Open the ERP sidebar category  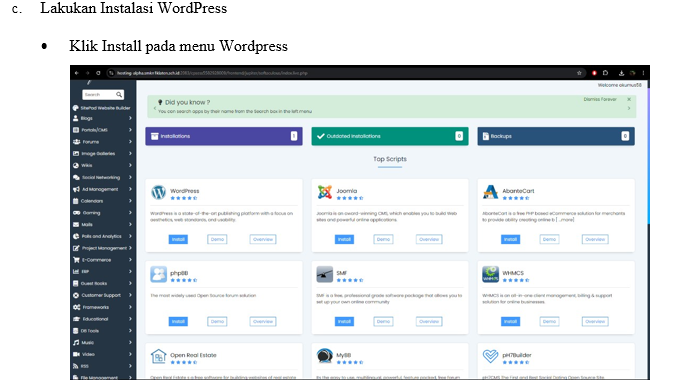coord(103,272)
